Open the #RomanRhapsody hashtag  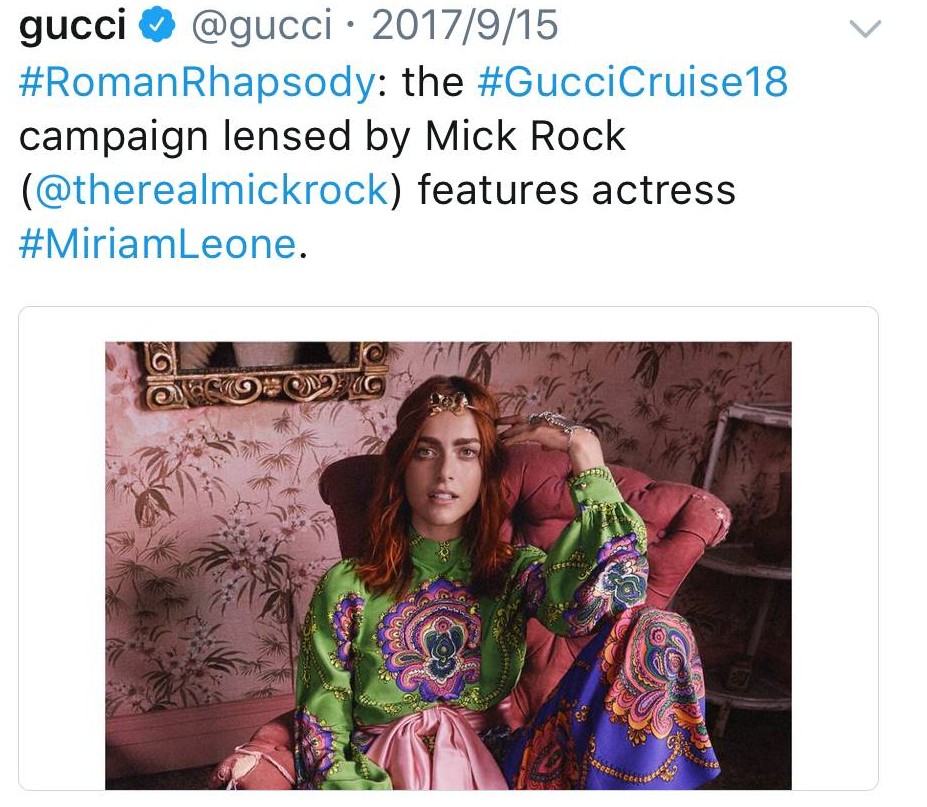click(x=197, y=82)
